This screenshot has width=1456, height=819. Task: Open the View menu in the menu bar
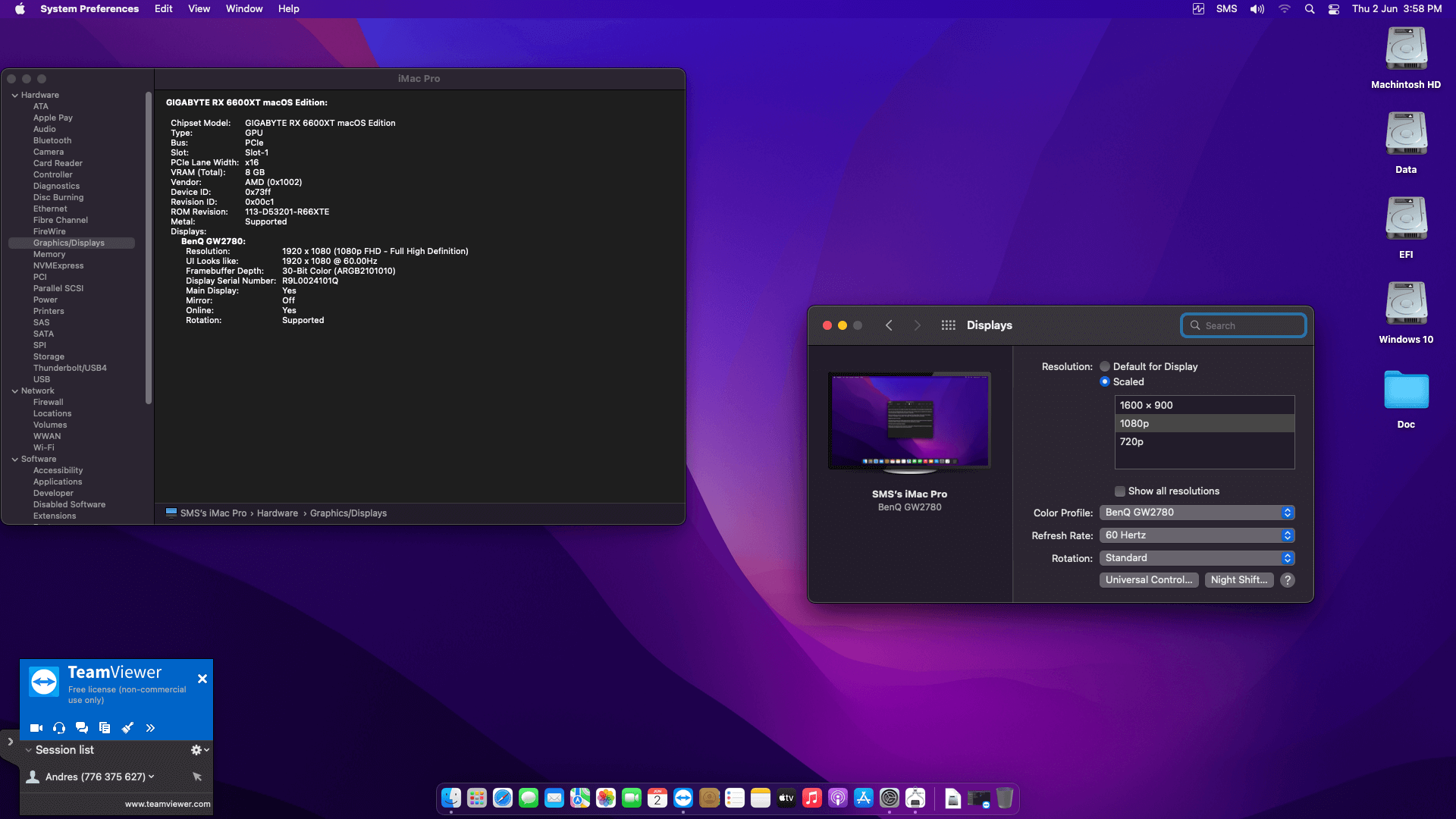pos(199,8)
